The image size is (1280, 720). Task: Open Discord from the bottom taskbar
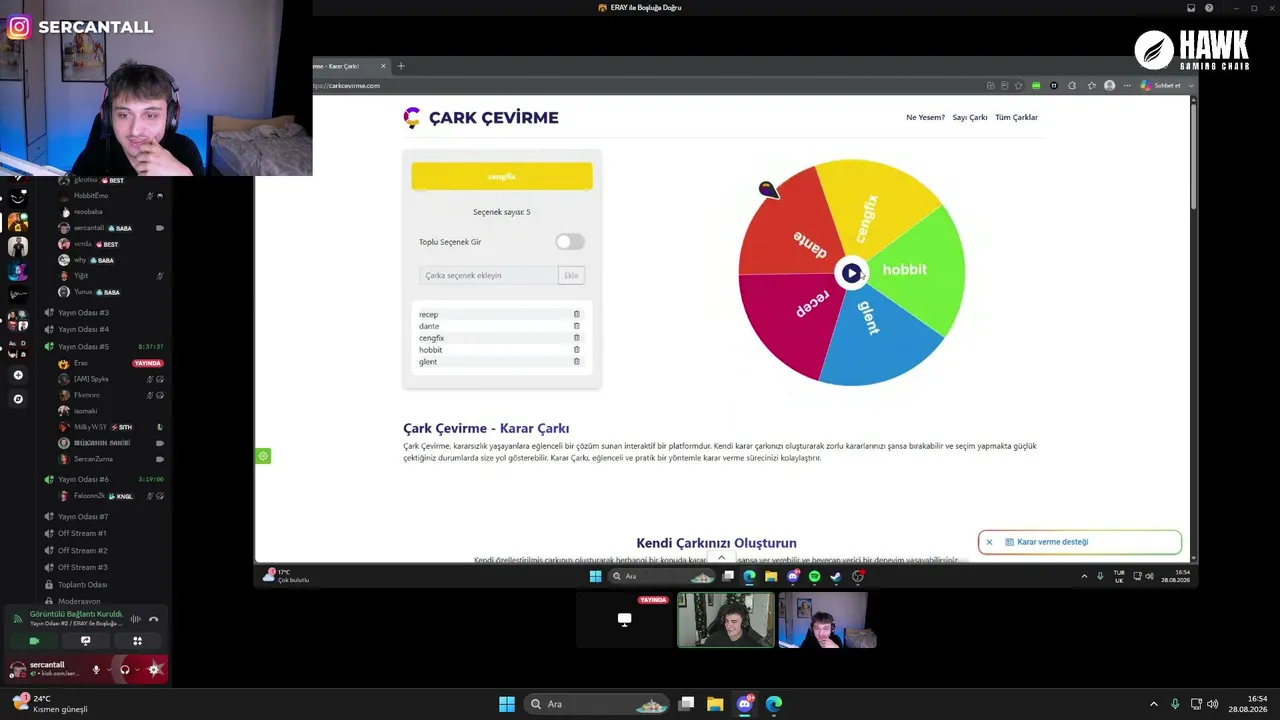pos(744,704)
